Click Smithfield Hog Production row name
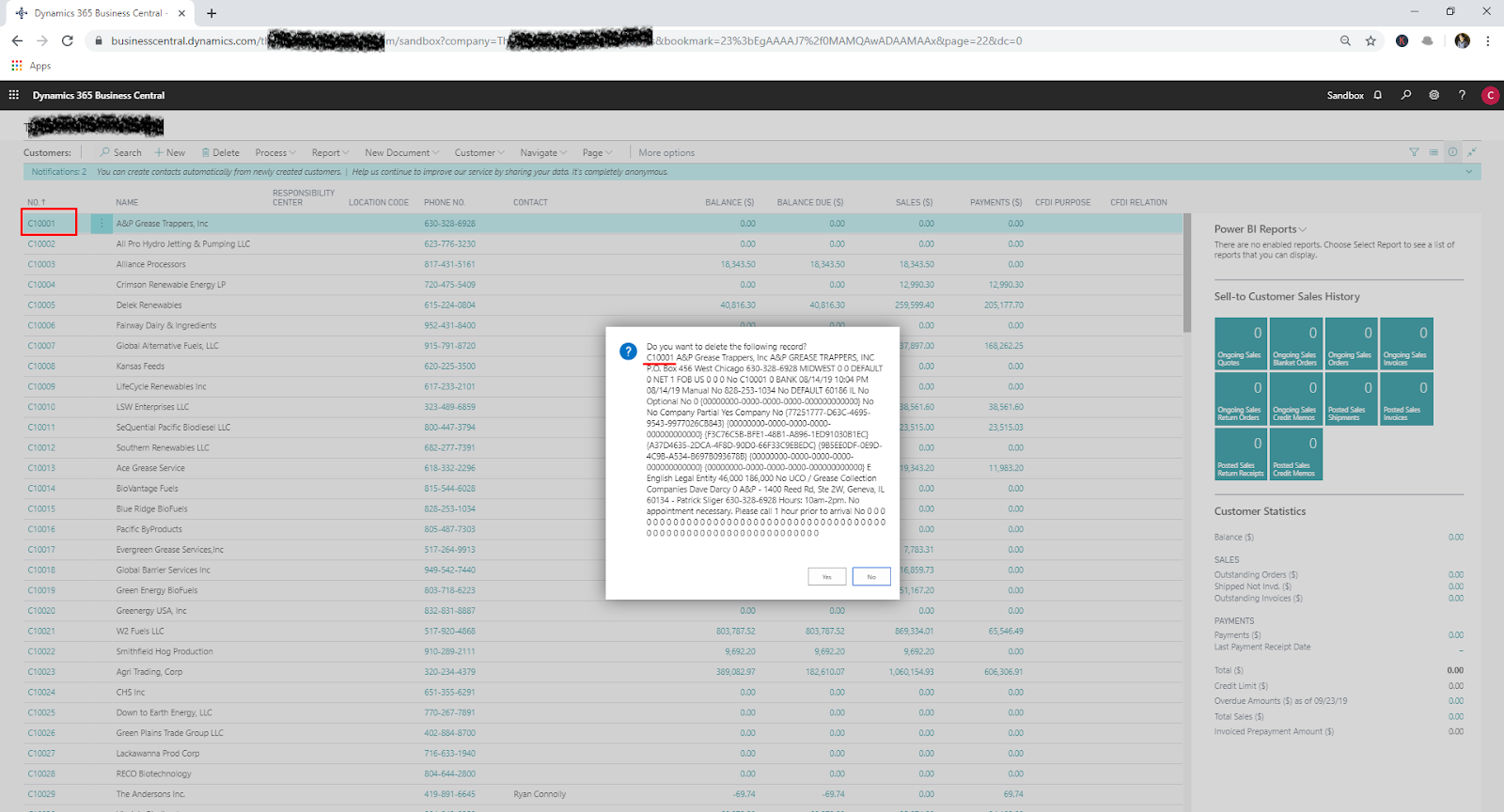The image size is (1504, 812). (x=164, y=651)
